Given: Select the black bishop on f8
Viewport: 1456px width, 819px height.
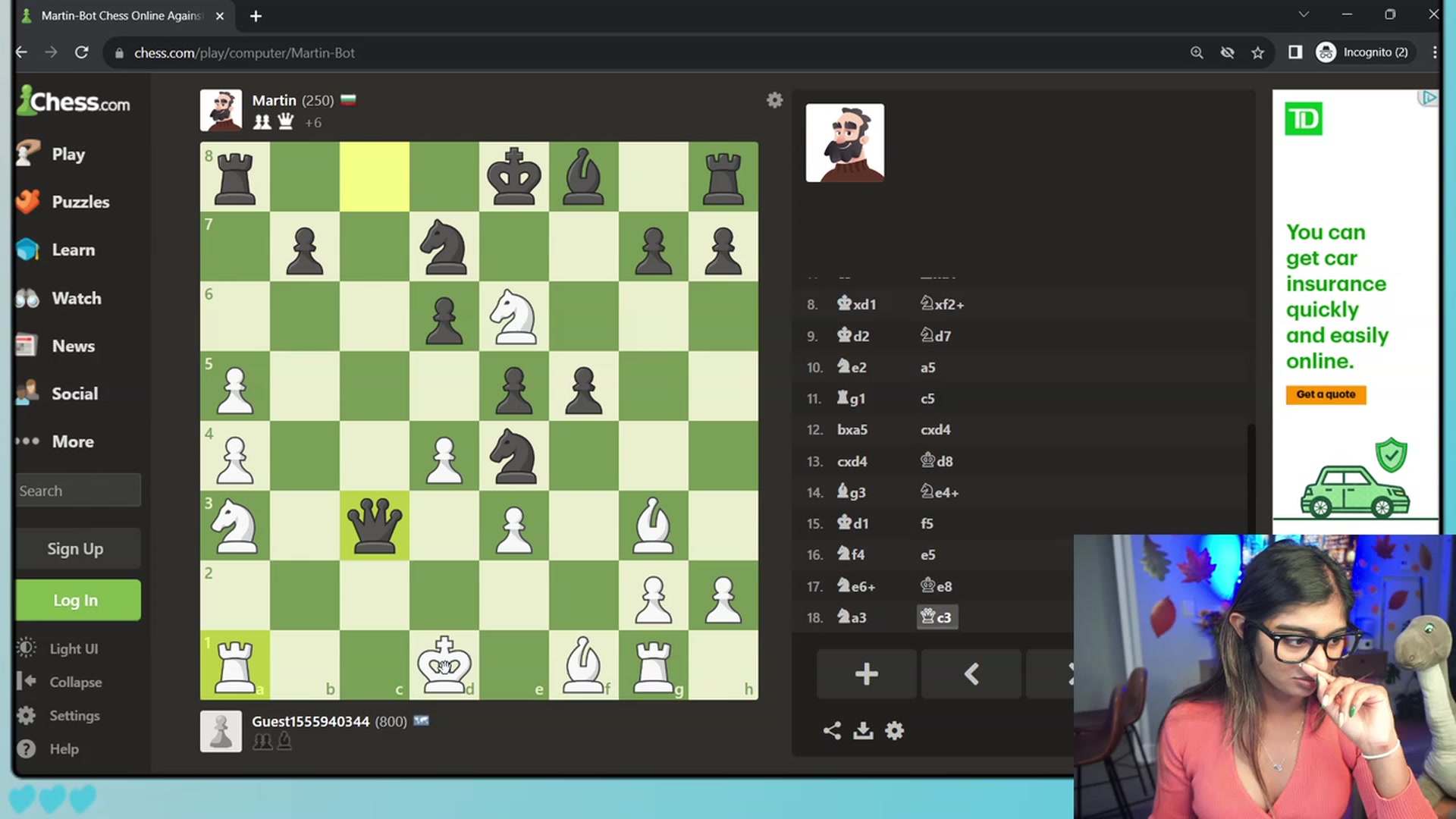Looking at the screenshot, I should pyautogui.click(x=584, y=177).
